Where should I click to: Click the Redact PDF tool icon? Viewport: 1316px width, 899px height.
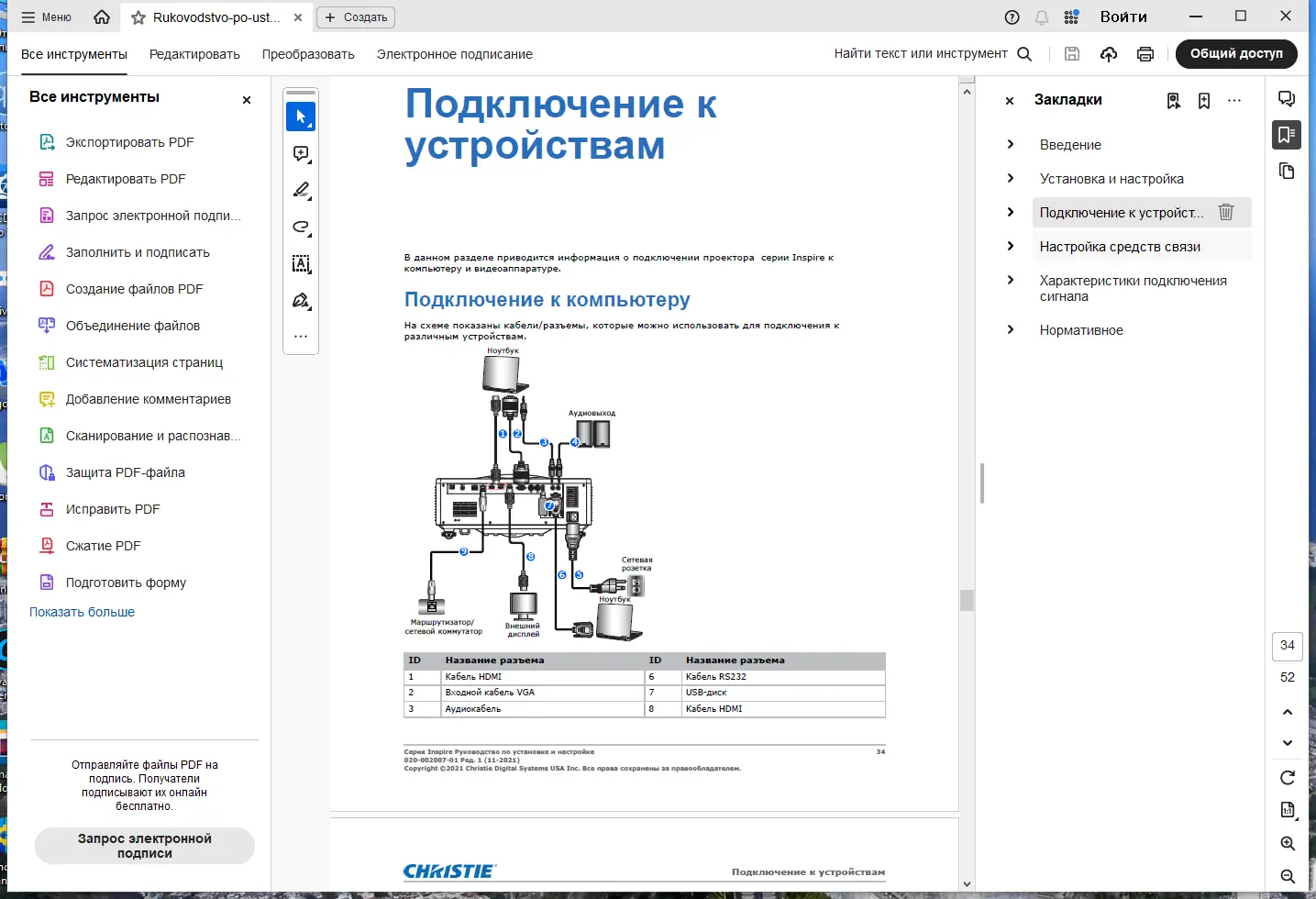(47, 509)
